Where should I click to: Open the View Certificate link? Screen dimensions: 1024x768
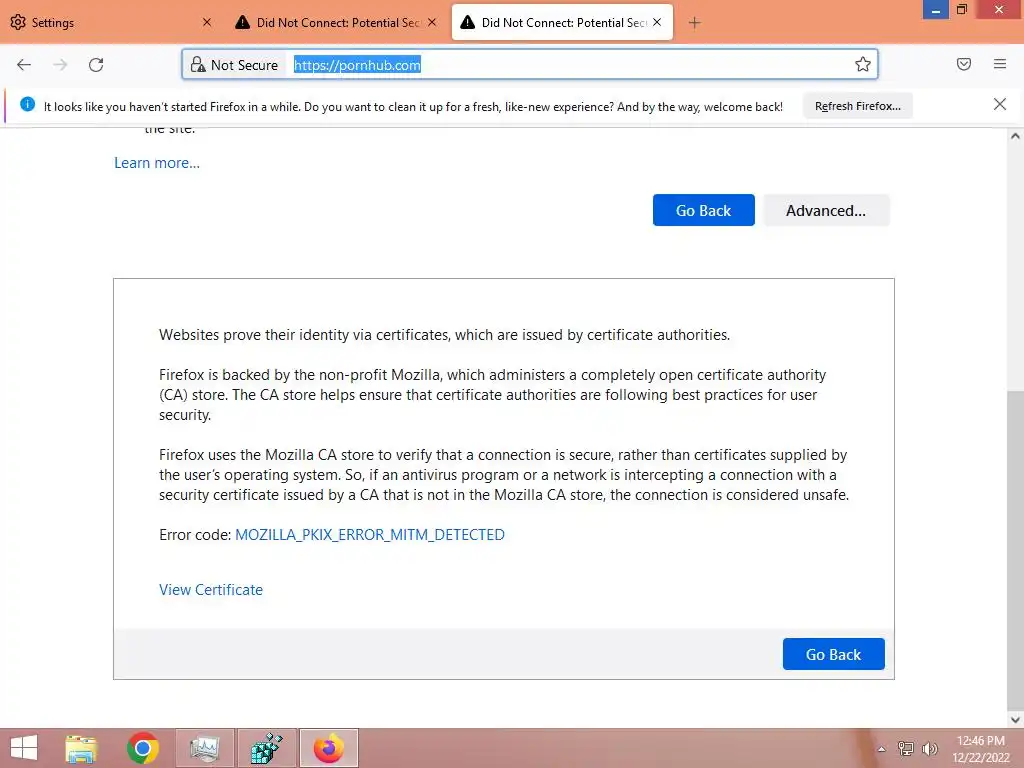point(211,590)
